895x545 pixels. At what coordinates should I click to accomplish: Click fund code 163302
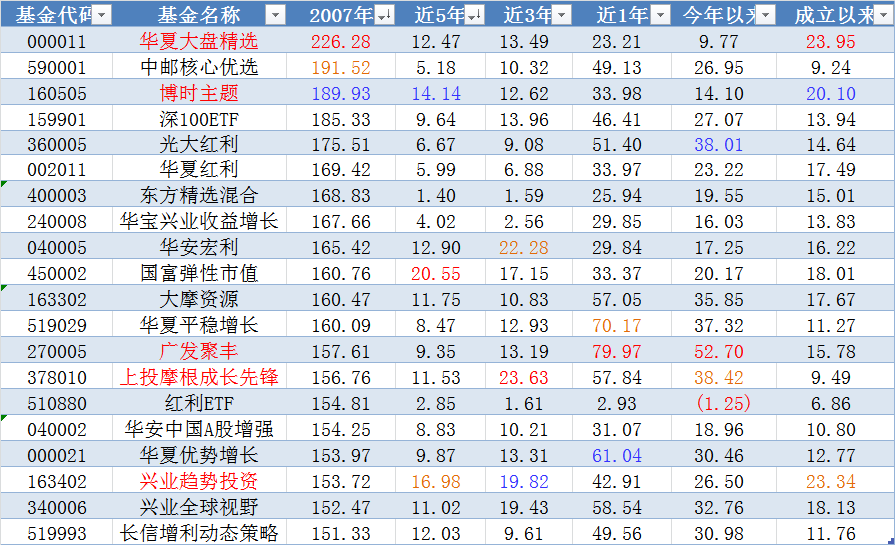click(57, 300)
